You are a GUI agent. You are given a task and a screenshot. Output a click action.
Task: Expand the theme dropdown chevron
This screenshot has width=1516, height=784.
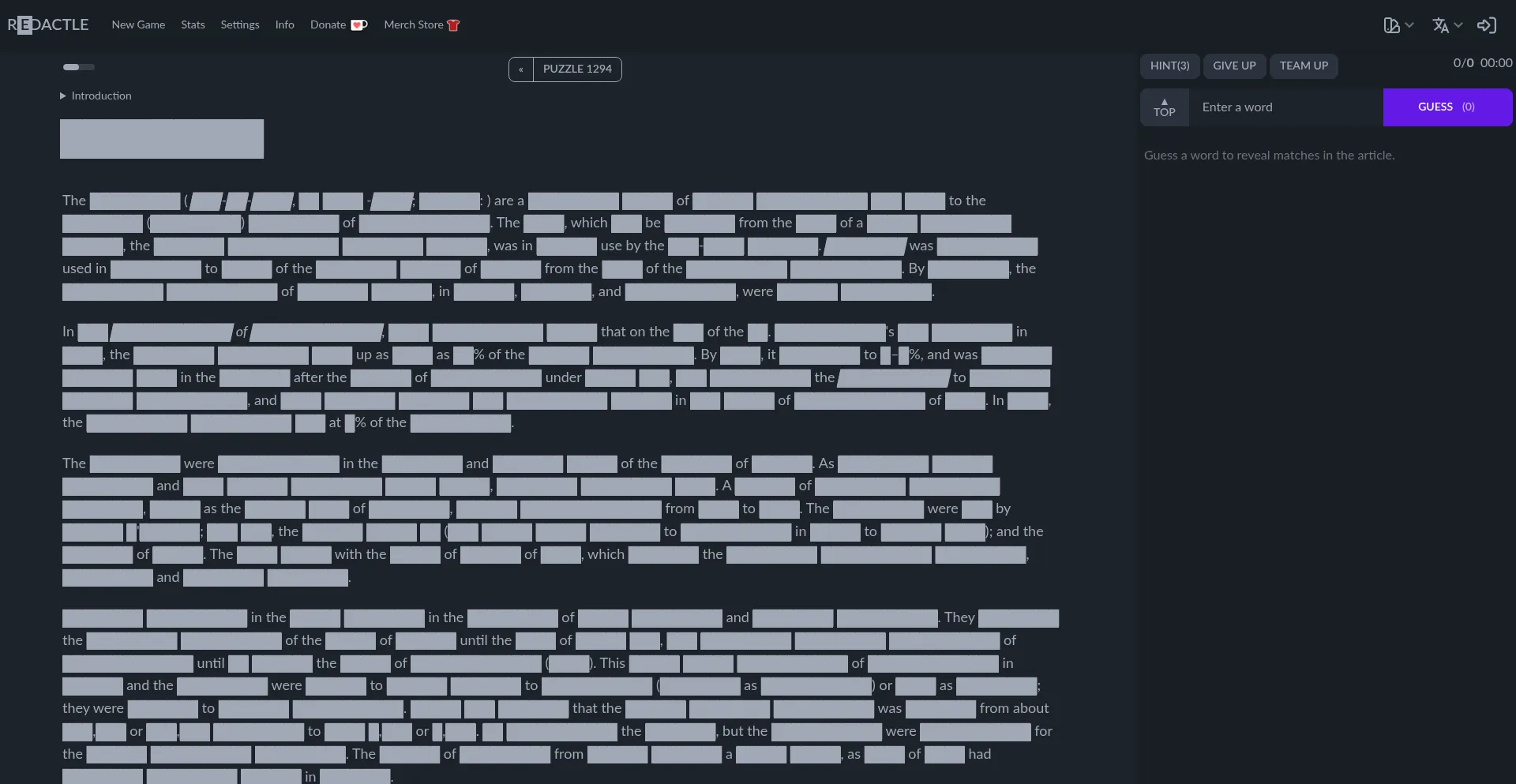point(1409,25)
